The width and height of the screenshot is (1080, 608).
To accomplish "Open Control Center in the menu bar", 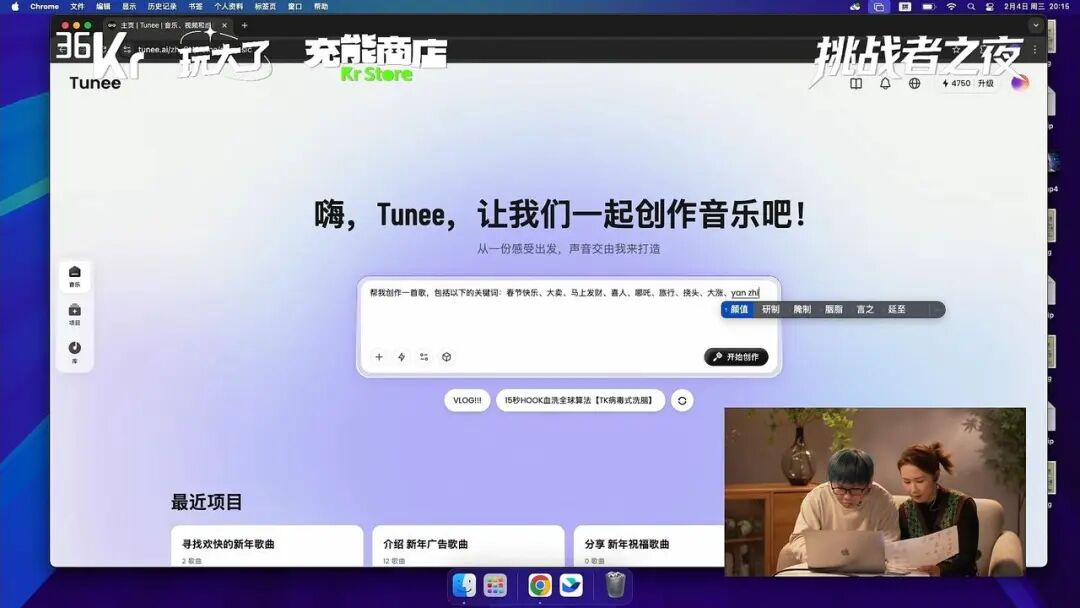I will tap(990, 6).
